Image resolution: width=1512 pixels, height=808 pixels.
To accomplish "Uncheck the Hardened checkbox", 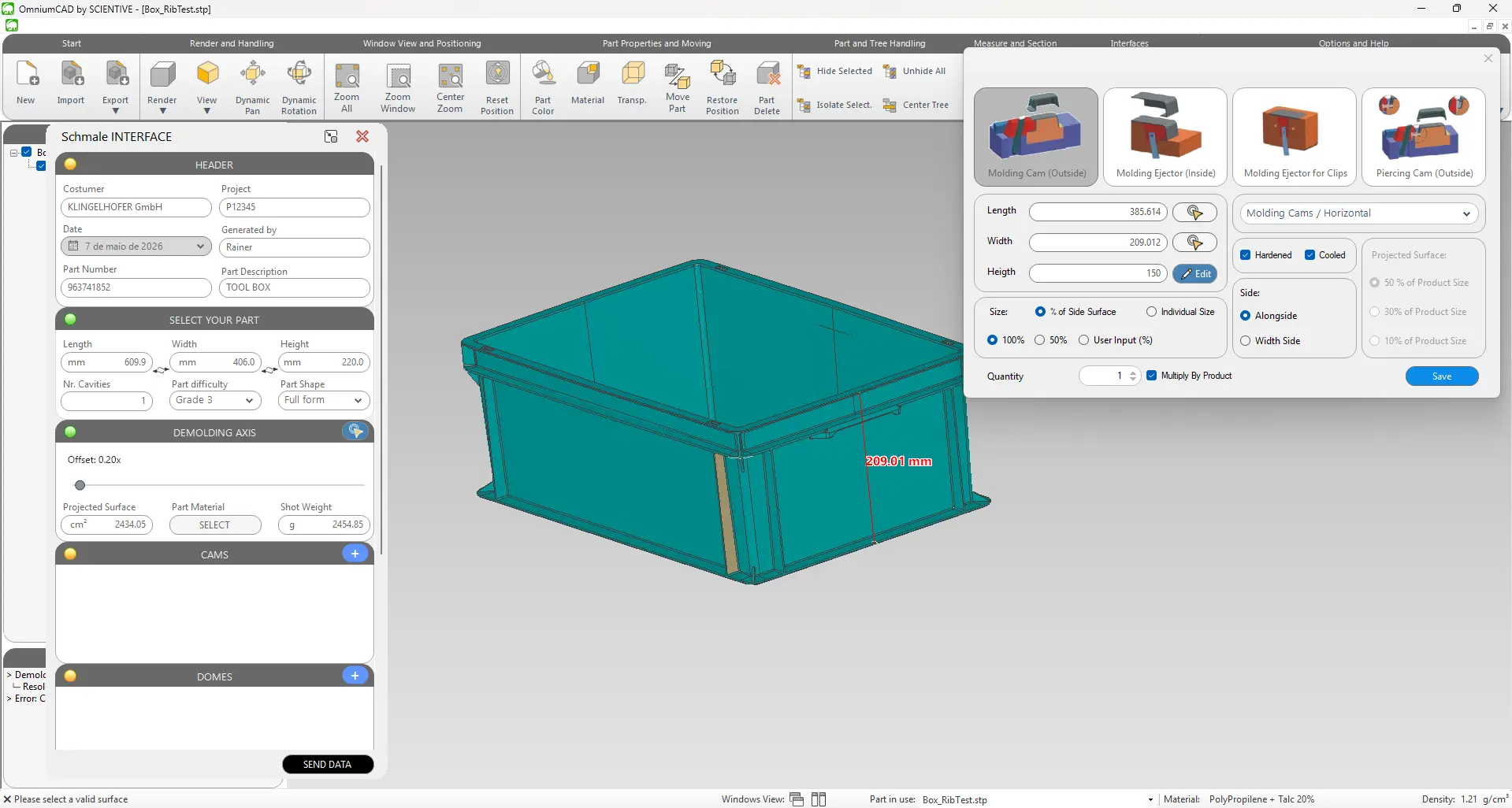I will pos(1246,255).
